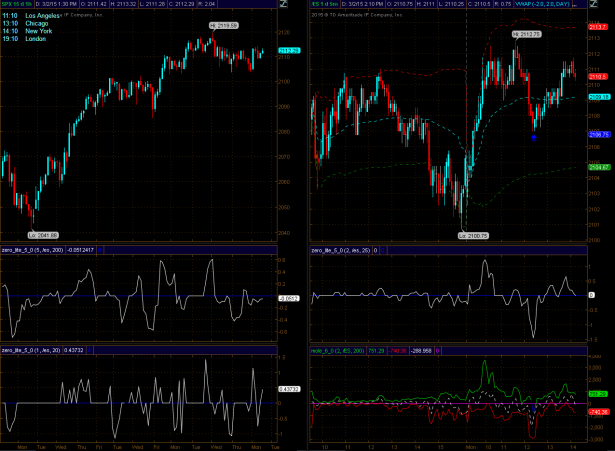Click the zero_lite_5_0 (5, /es, 200) study label
Image resolution: width=615 pixels, height=451 pixels.
(33, 250)
